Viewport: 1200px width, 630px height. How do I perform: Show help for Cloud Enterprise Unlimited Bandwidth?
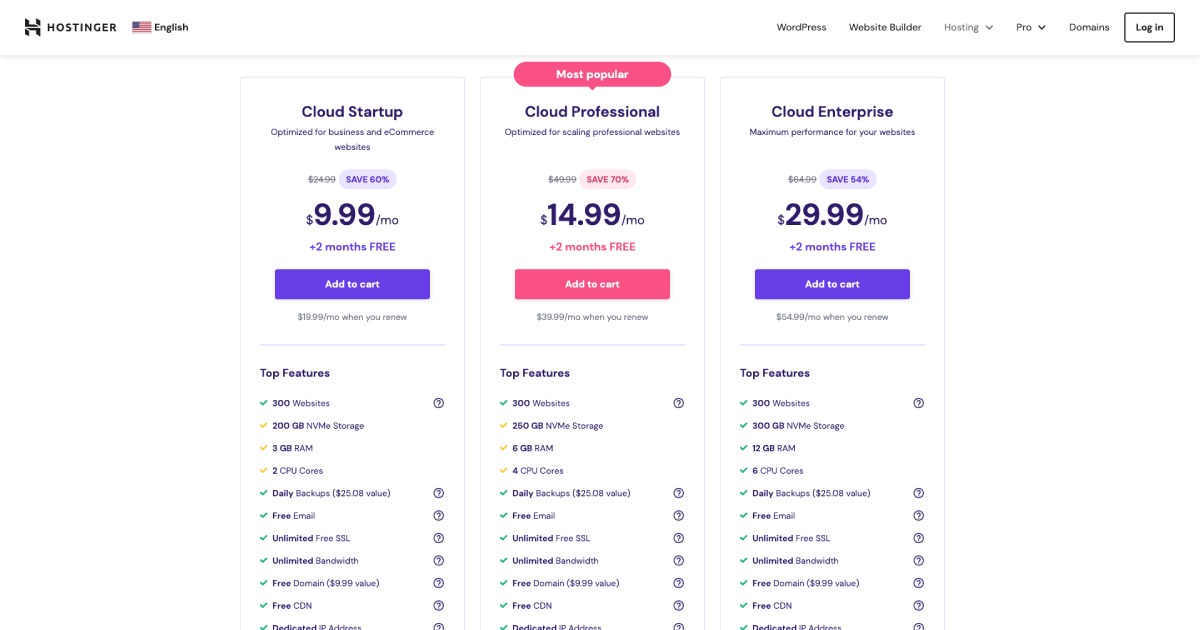click(918, 561)
